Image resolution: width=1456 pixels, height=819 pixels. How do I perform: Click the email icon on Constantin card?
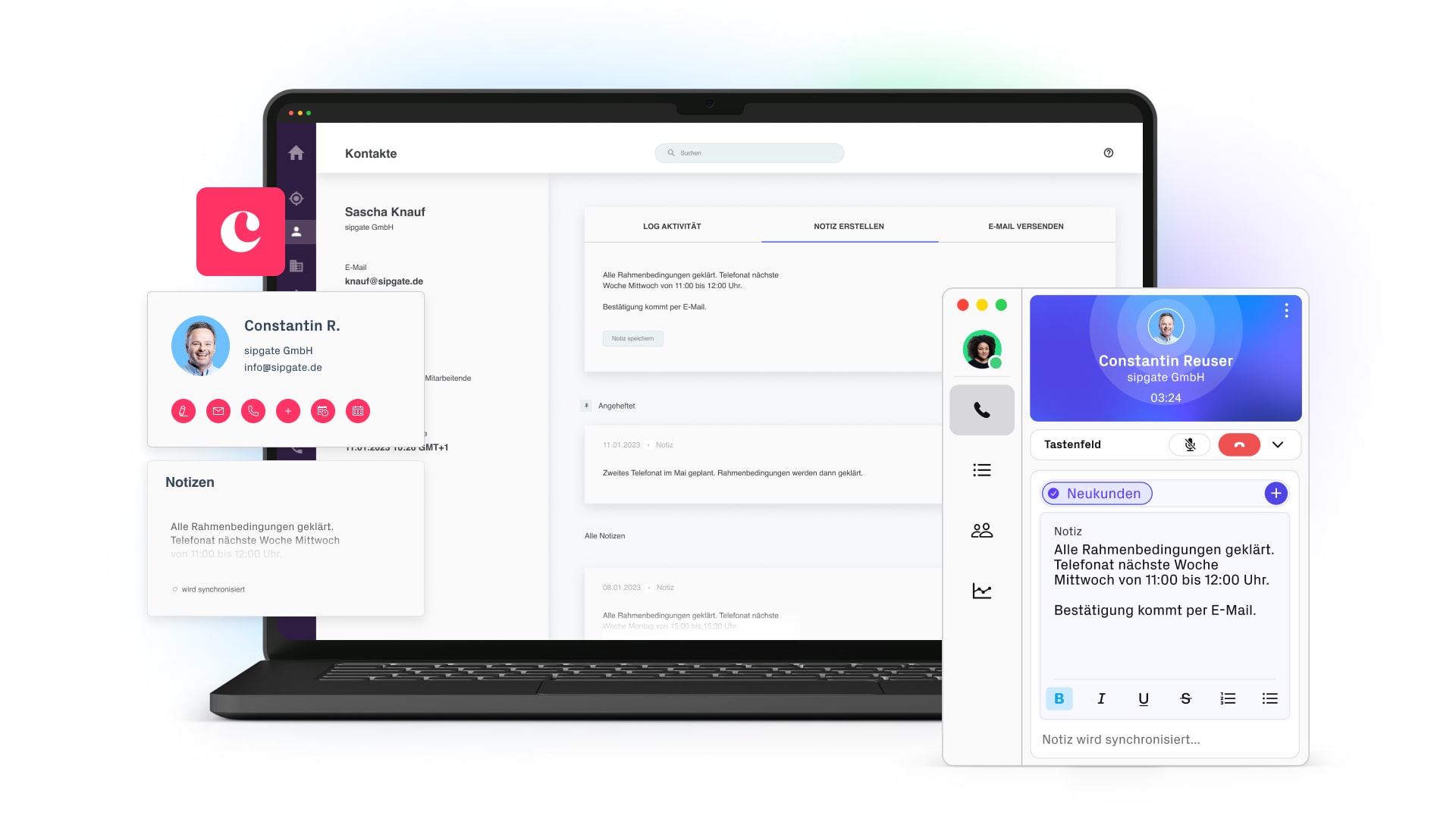click(x=218, y=411)
